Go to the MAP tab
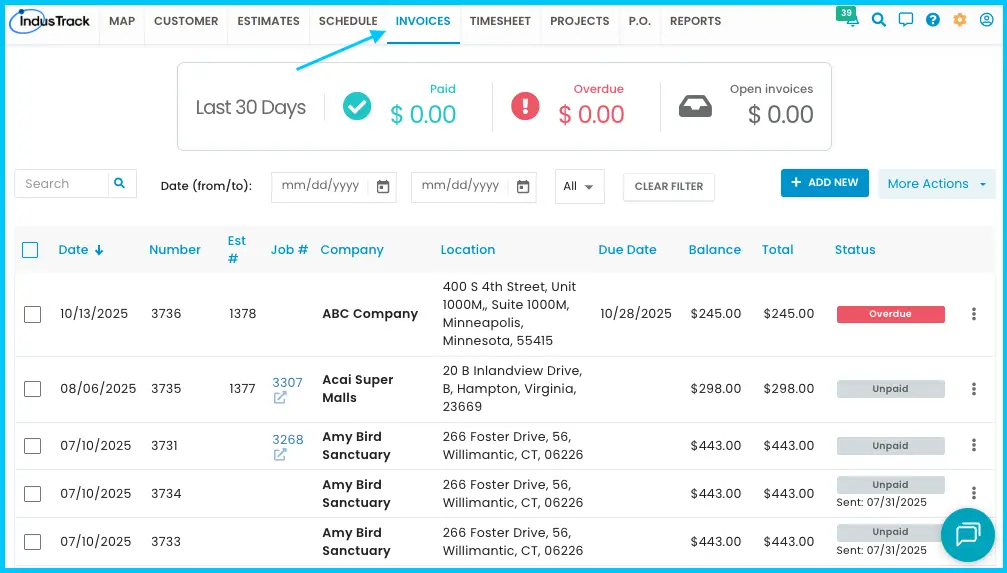 [122, 21]
